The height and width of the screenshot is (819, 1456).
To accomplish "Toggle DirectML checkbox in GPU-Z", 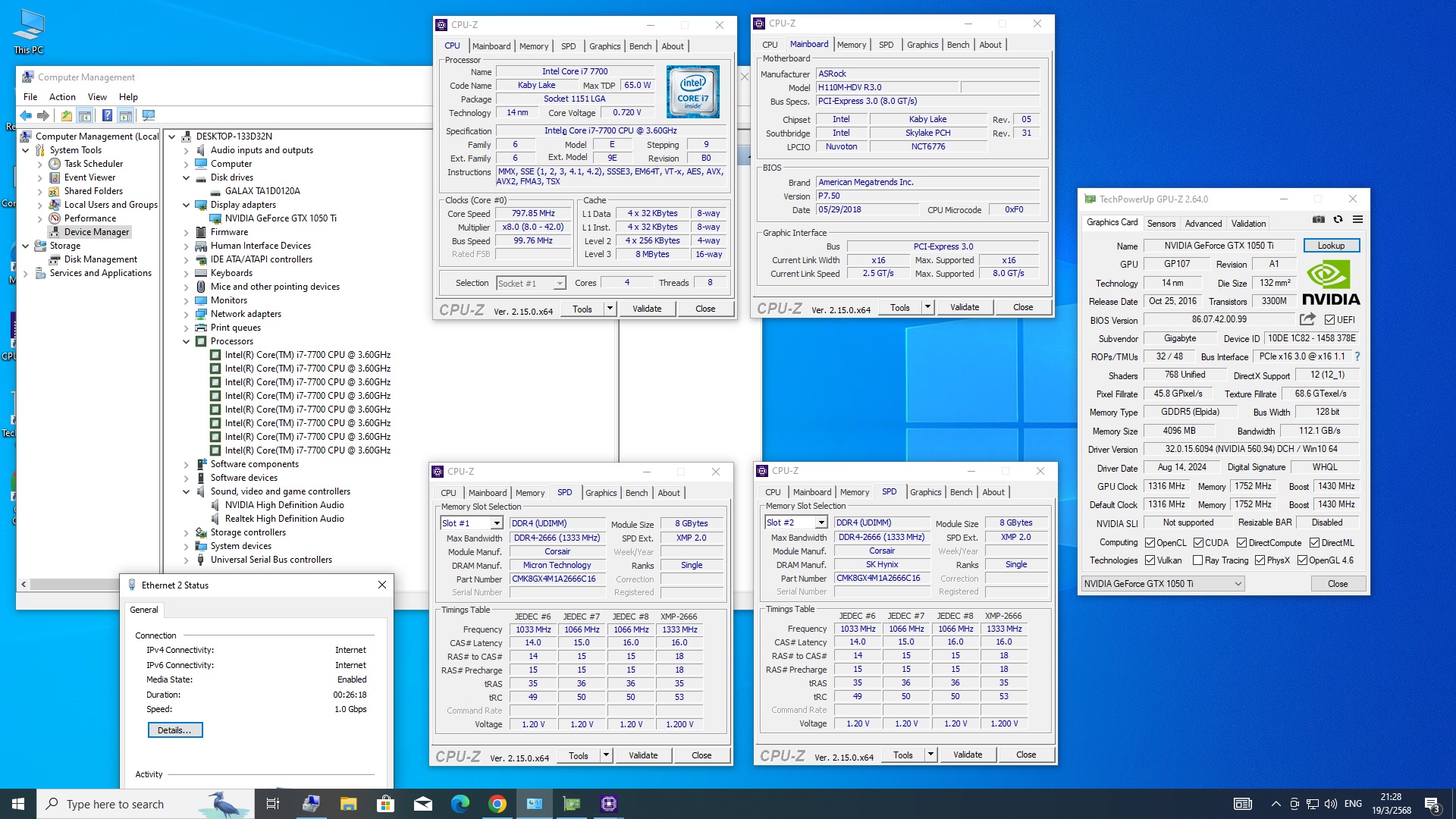I will (x=1314, y=543).
